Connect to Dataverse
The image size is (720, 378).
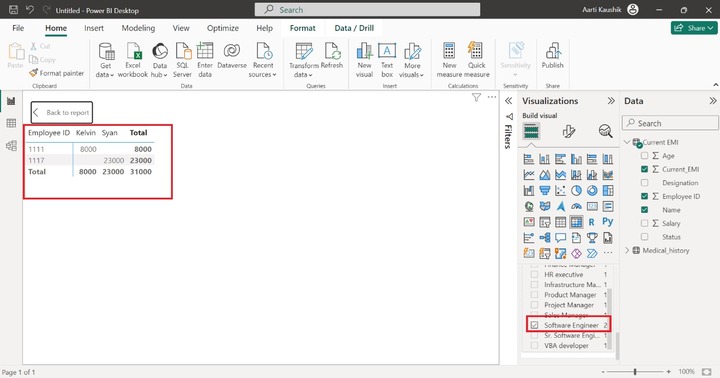click(x=232, y=56)
